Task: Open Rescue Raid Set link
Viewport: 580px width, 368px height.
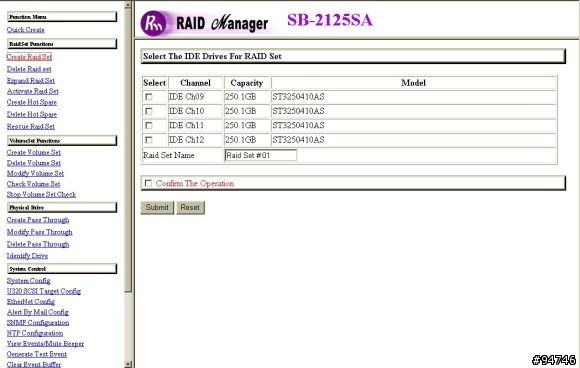Action: pos(31,126)
